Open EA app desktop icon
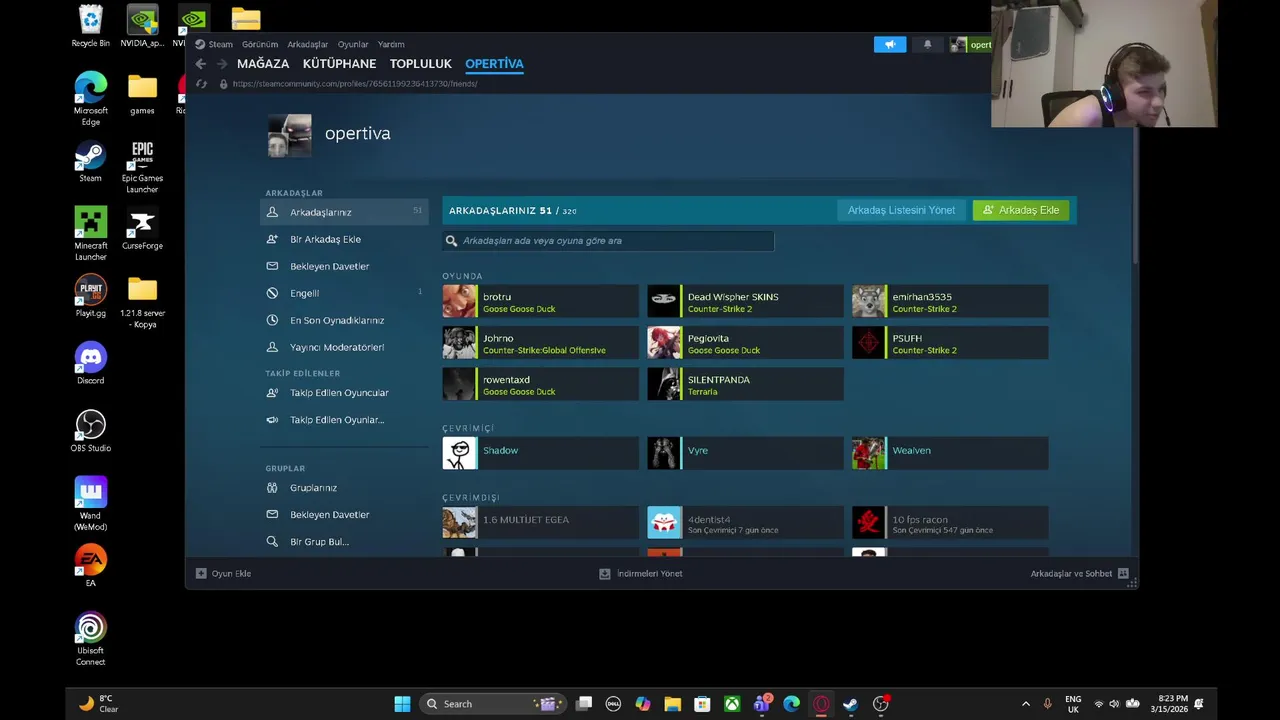The image size is (1280, 720). [x=90, y=566]
